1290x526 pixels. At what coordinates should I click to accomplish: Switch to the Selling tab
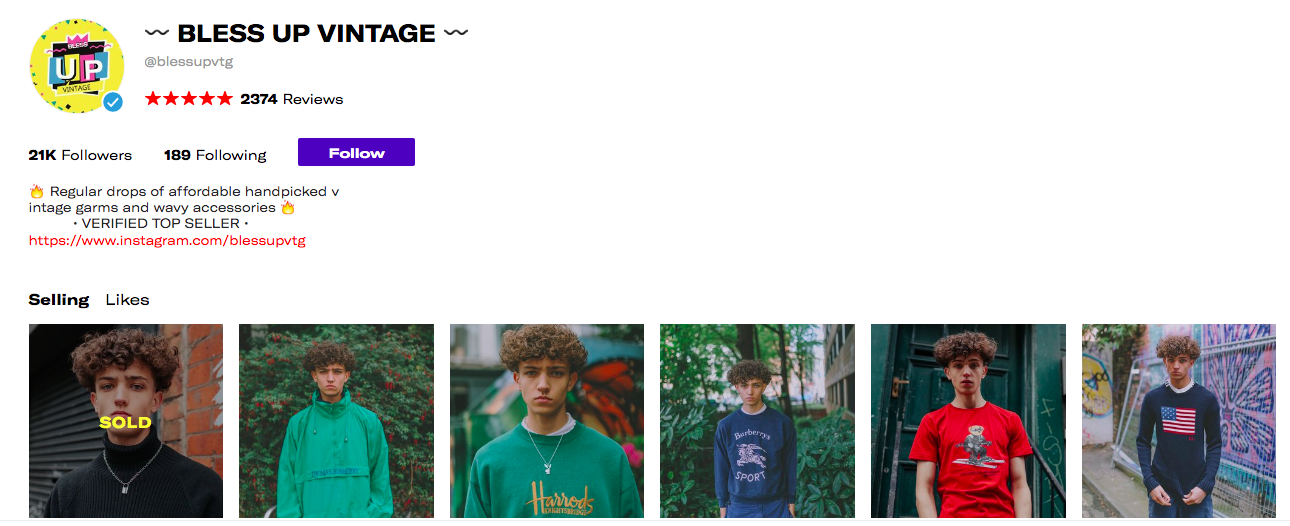point(59,300)
